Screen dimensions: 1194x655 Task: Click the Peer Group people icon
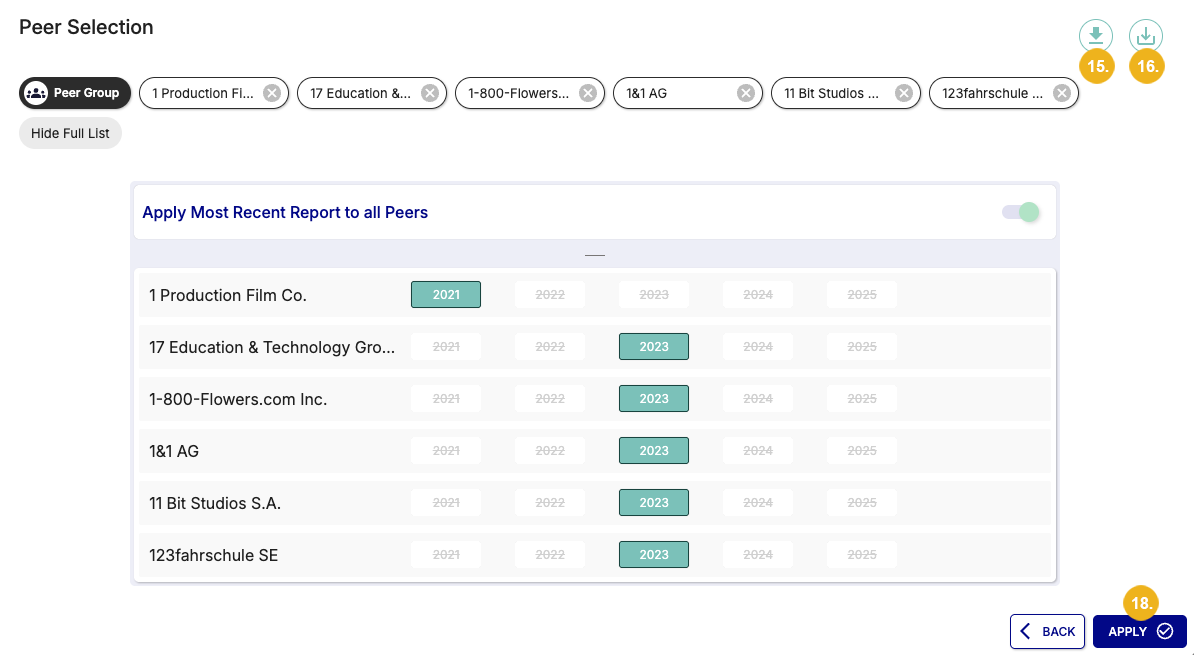coord(36,92)
